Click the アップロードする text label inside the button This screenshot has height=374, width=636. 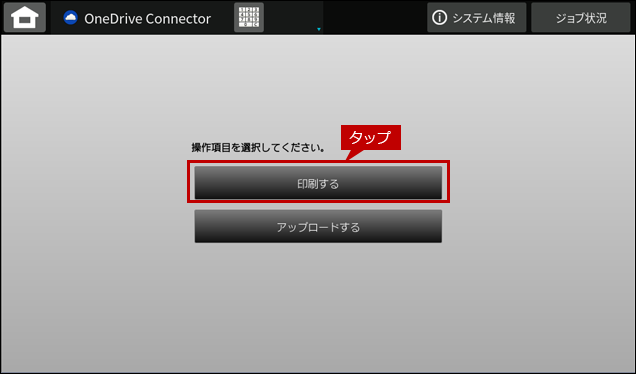(x=318, y=227)
